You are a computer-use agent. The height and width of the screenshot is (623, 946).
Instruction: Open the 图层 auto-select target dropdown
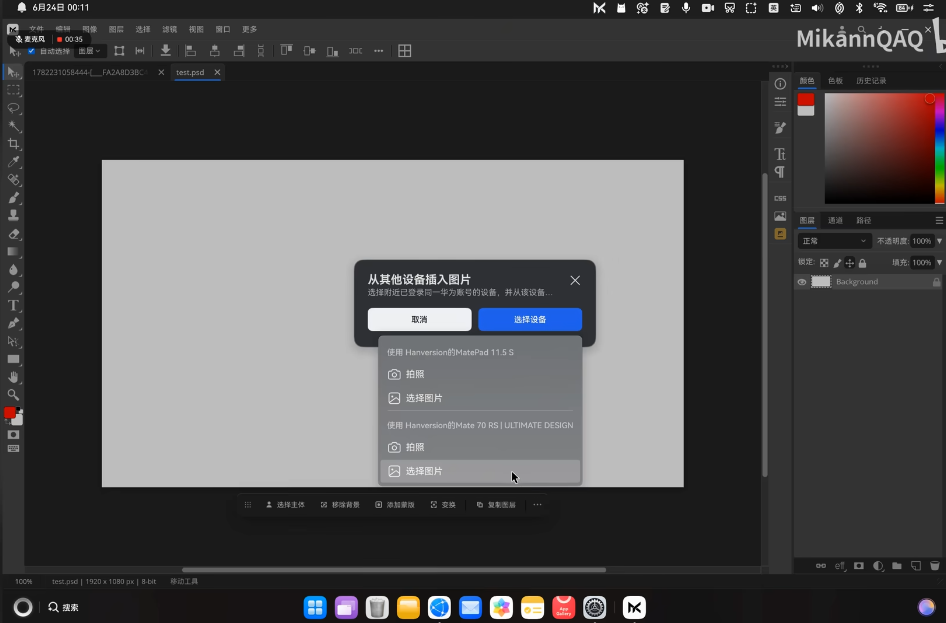coord(89,51)
